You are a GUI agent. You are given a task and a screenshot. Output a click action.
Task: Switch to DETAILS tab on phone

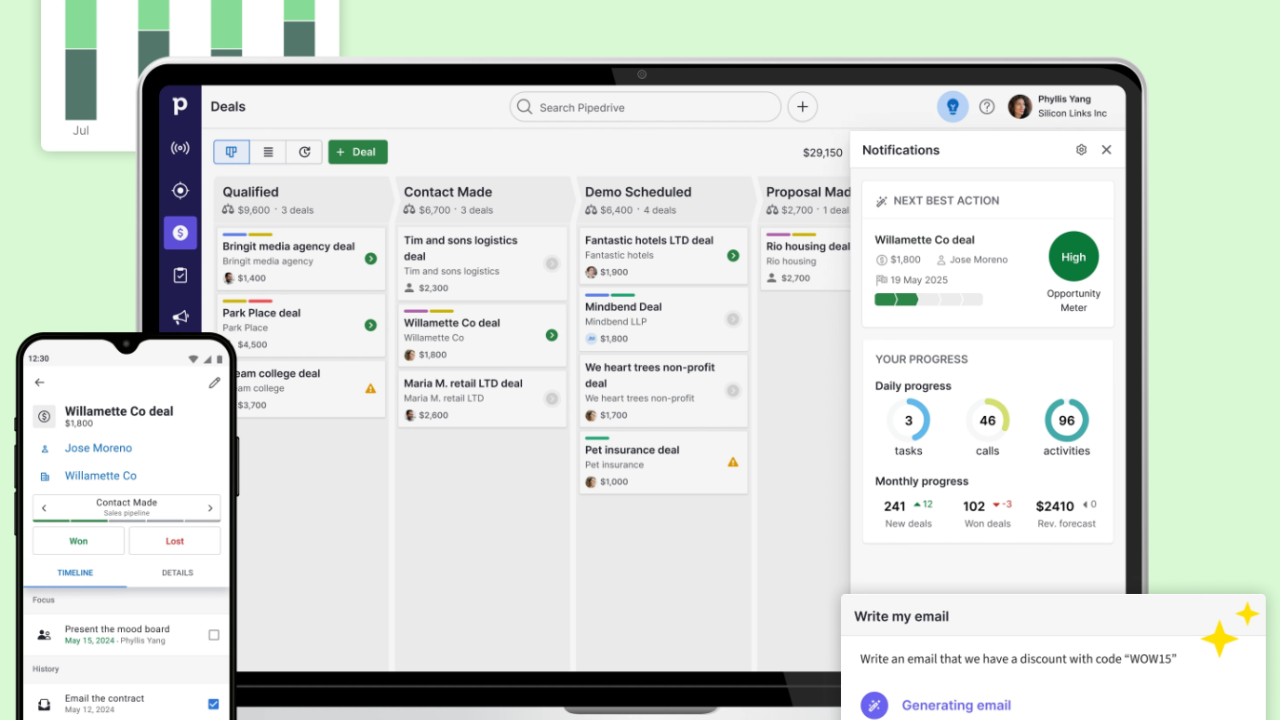tap(177, 573)
